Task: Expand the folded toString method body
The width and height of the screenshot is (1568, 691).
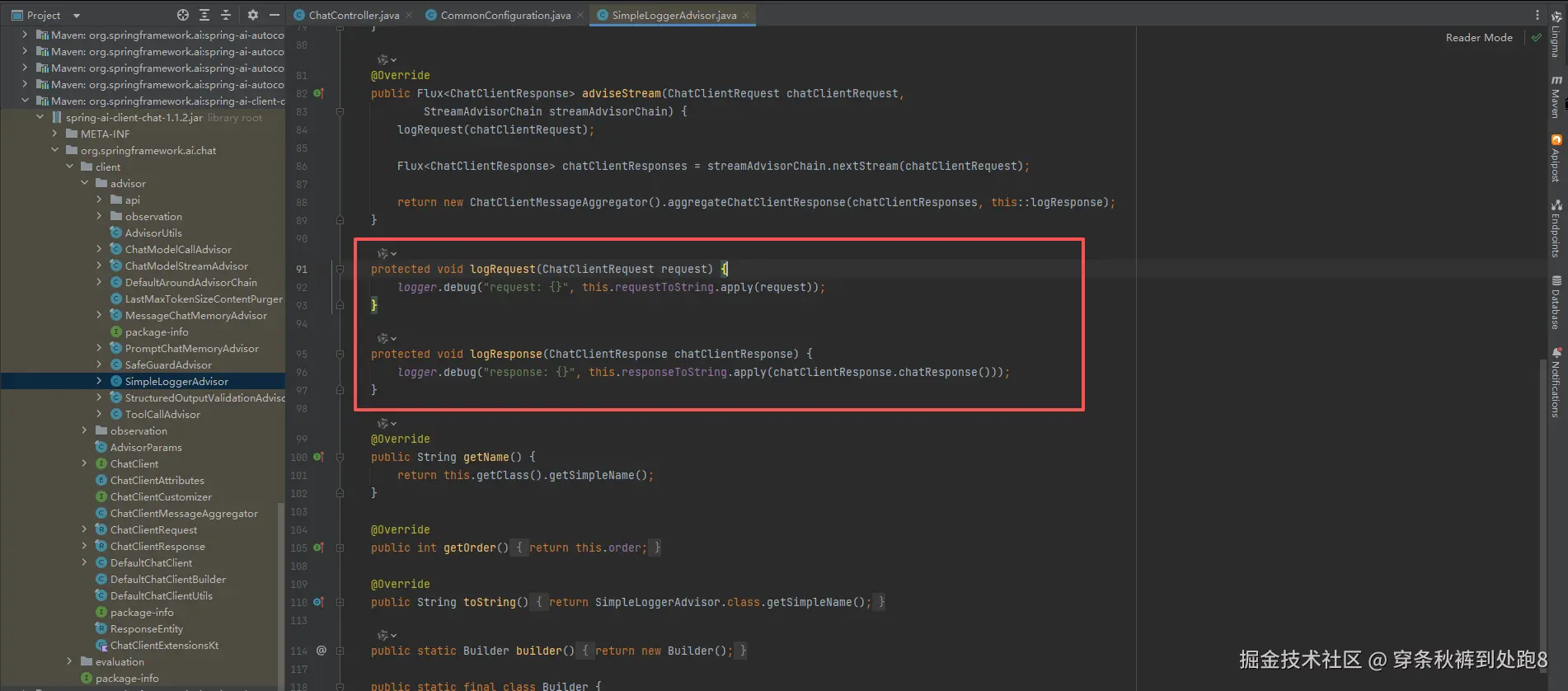Action: click(x=340, y=602)
